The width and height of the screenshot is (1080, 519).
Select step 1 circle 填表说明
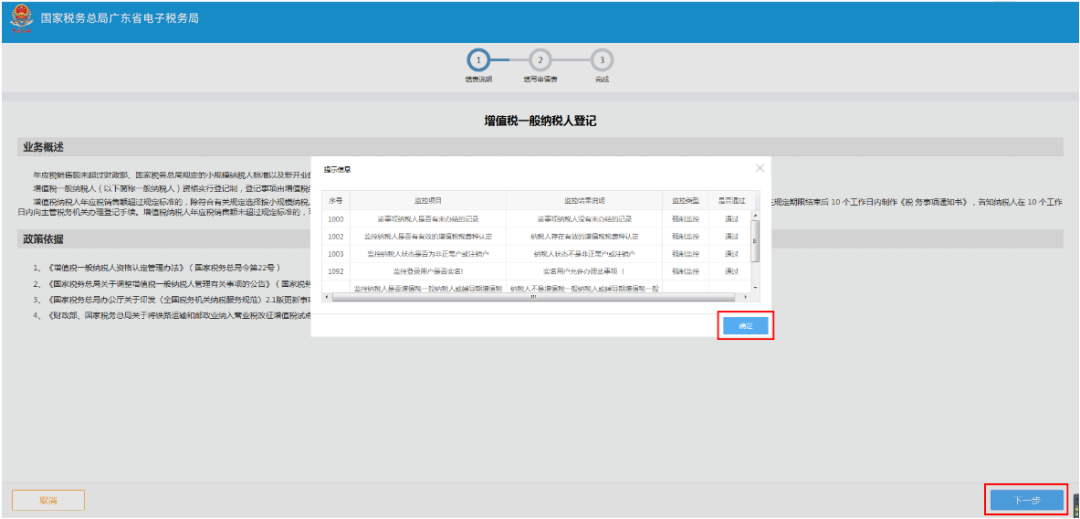pos(478,61)
